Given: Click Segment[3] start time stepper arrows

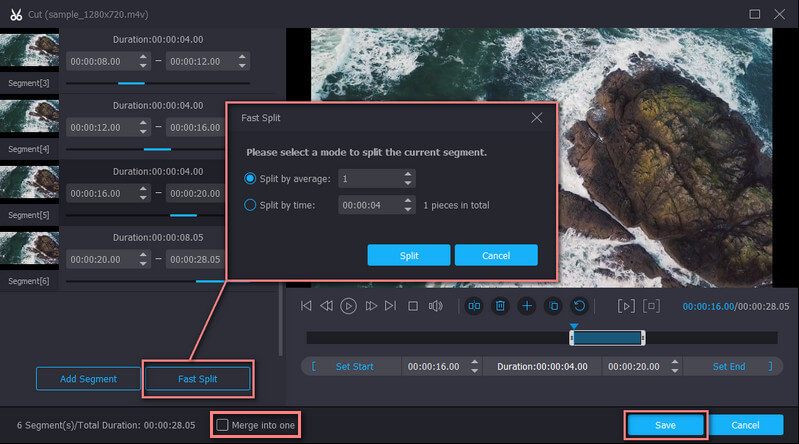Looking at the screenshot, I should tap(143, 61).
